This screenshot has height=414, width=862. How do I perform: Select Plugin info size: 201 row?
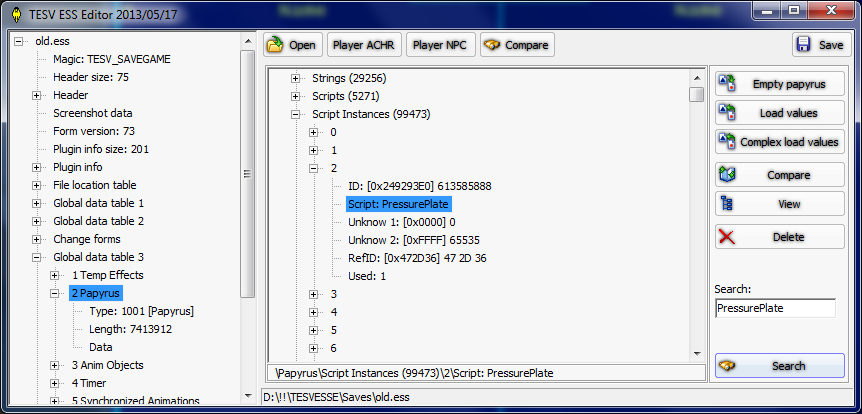pos(101,150)
